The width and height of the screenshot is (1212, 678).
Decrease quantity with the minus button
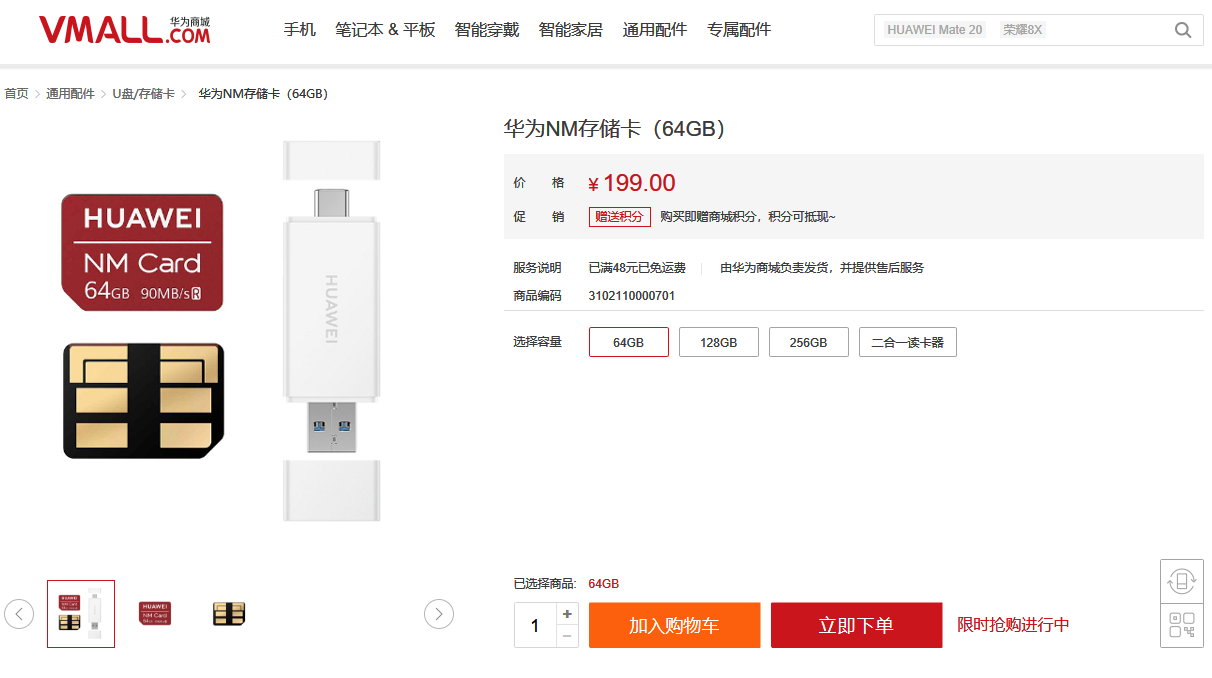[567, 634]
